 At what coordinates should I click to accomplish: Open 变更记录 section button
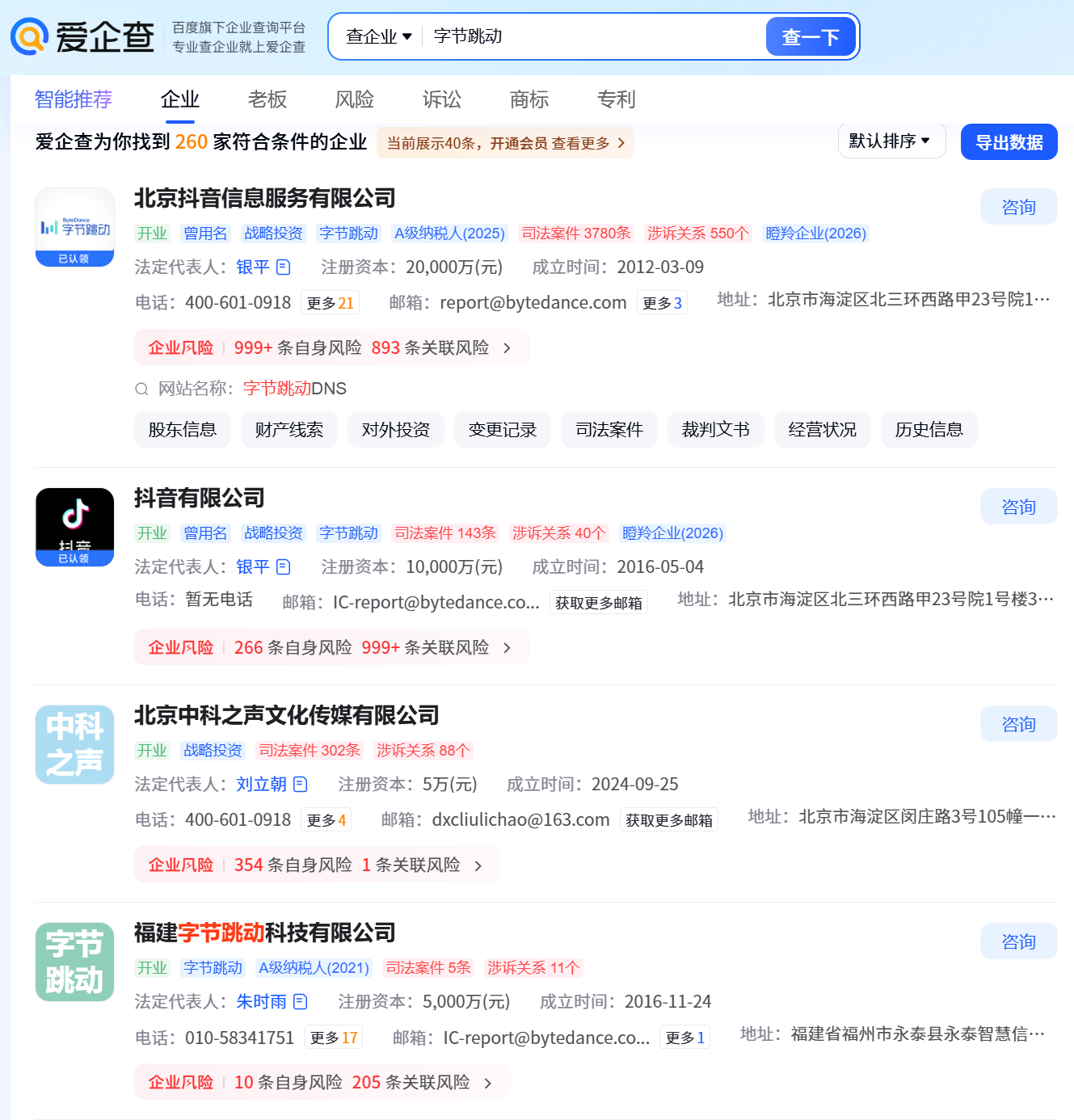[x=503, y=429]
